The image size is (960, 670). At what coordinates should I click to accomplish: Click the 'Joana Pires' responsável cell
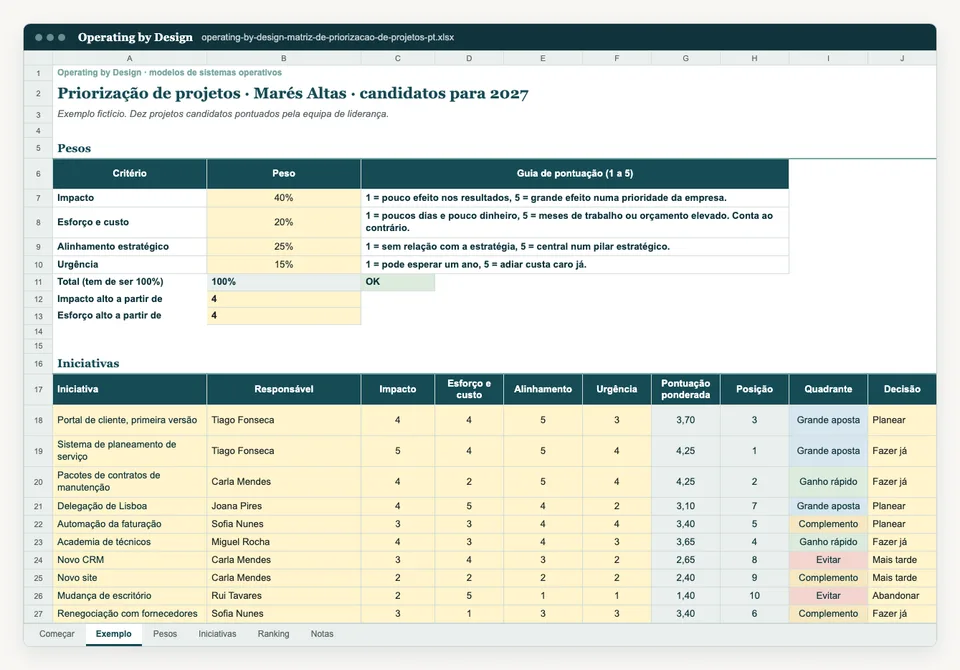pyautogui.click(x=283, y=506)
